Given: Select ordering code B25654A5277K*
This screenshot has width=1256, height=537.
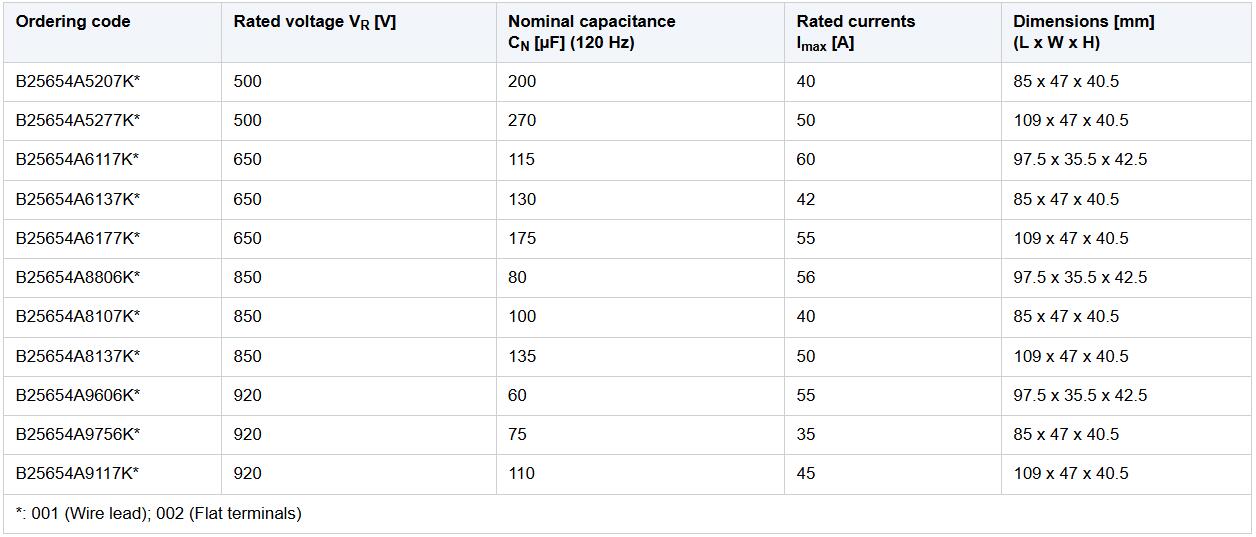Looking at the screenshot, I should (78, 120).
